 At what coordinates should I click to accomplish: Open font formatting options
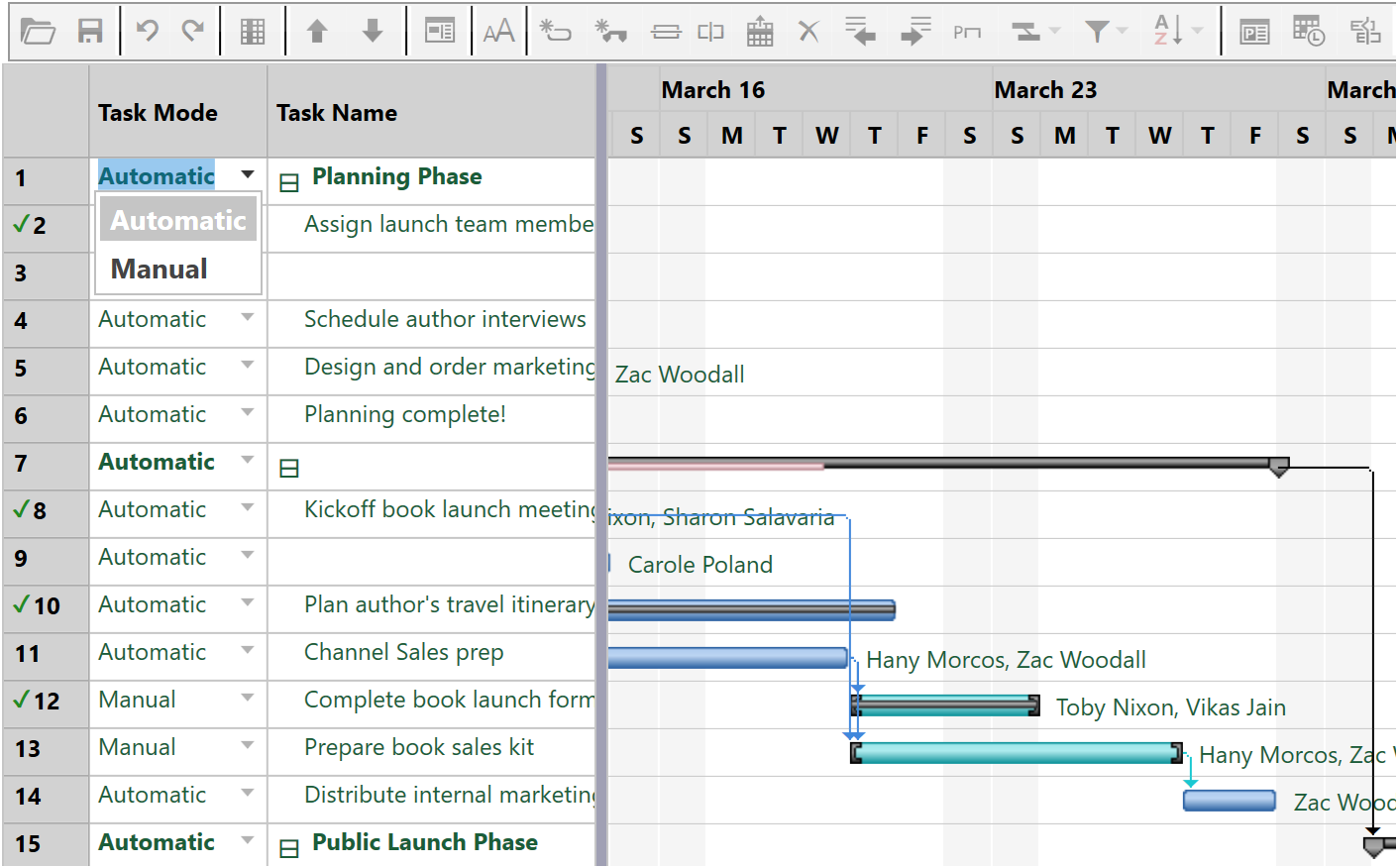point(499,31)
